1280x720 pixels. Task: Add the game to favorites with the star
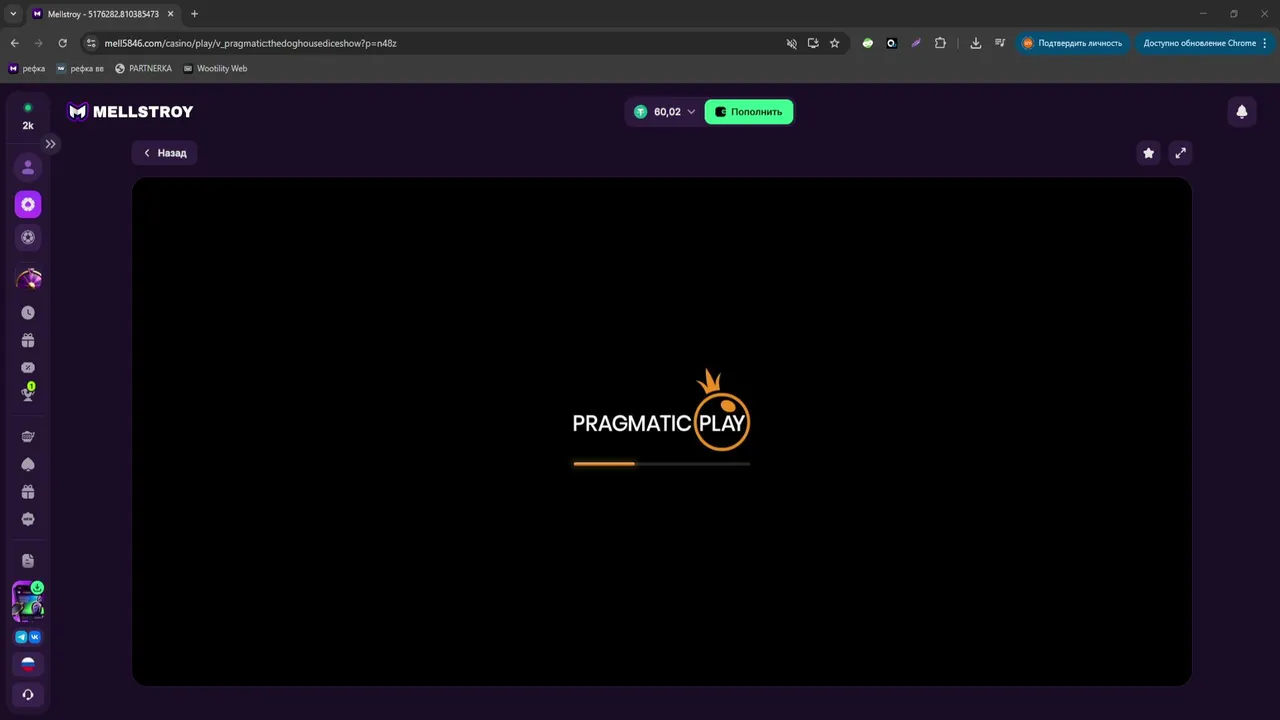pyautogui.click(x=1148, y=153)
